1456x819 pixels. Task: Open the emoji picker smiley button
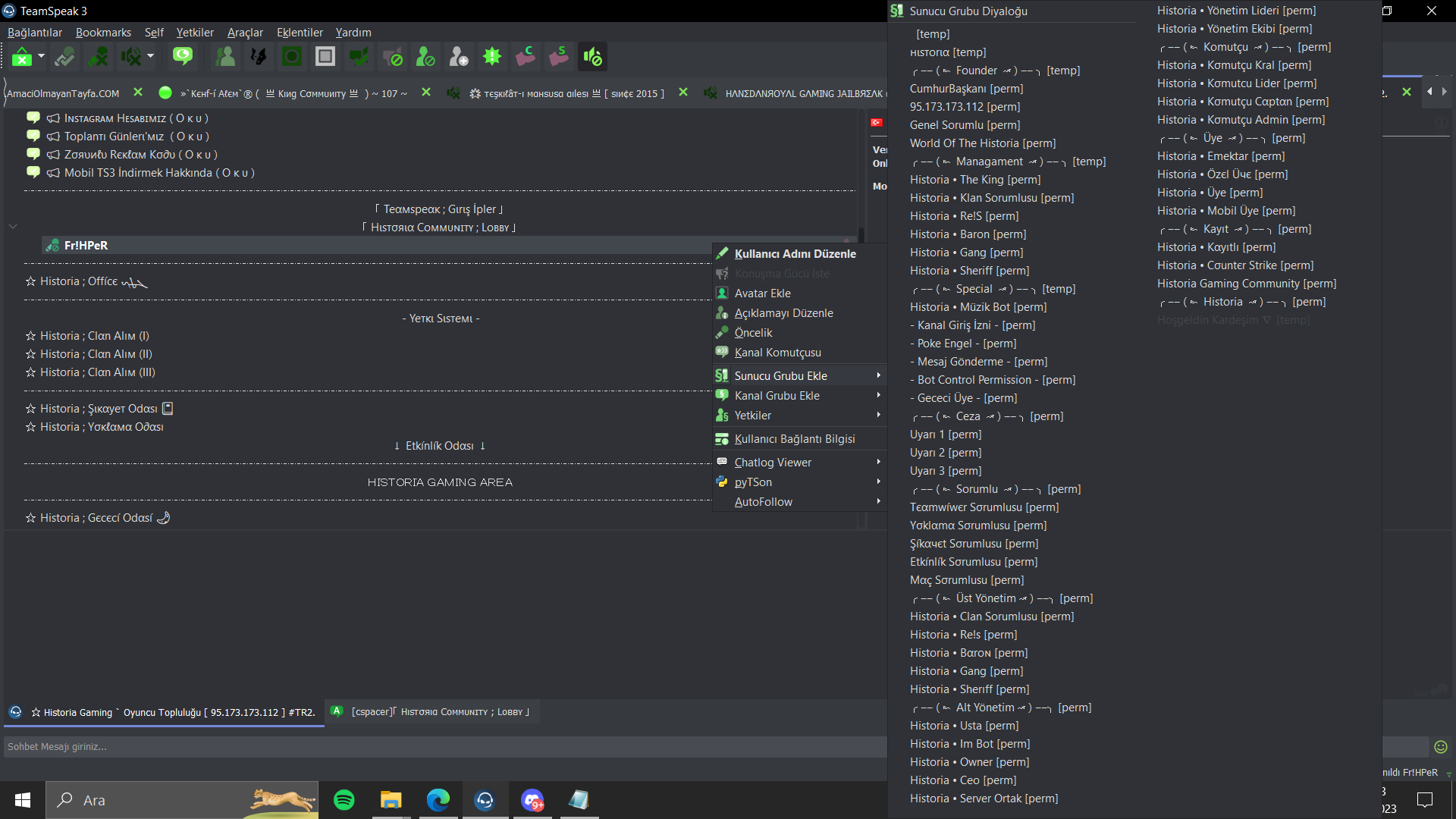point(1441,747)
